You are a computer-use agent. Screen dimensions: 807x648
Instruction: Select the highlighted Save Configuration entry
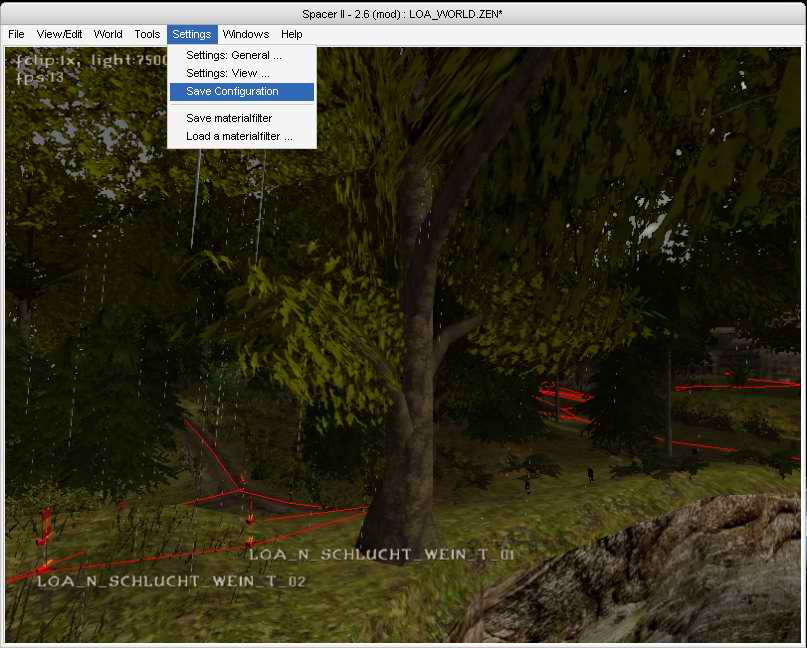(x=232, y=91)
